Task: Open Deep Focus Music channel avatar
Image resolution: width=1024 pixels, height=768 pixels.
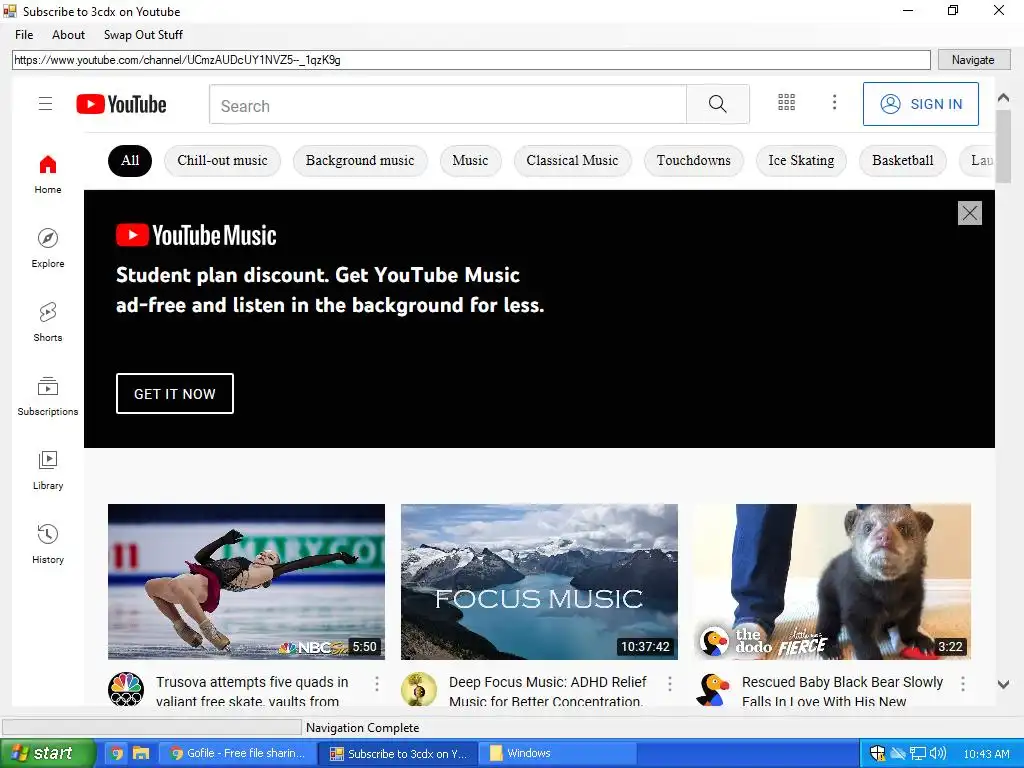Action: [x=419, y=689]
